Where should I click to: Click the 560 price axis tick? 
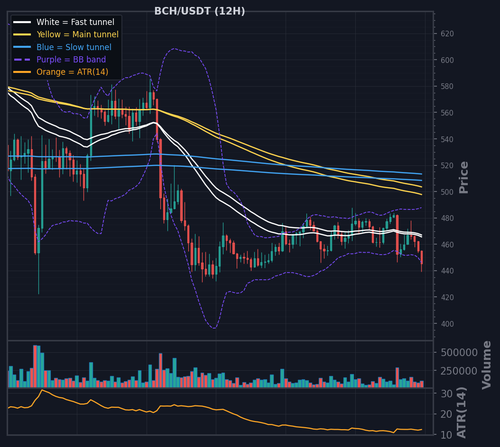point(447,113)
